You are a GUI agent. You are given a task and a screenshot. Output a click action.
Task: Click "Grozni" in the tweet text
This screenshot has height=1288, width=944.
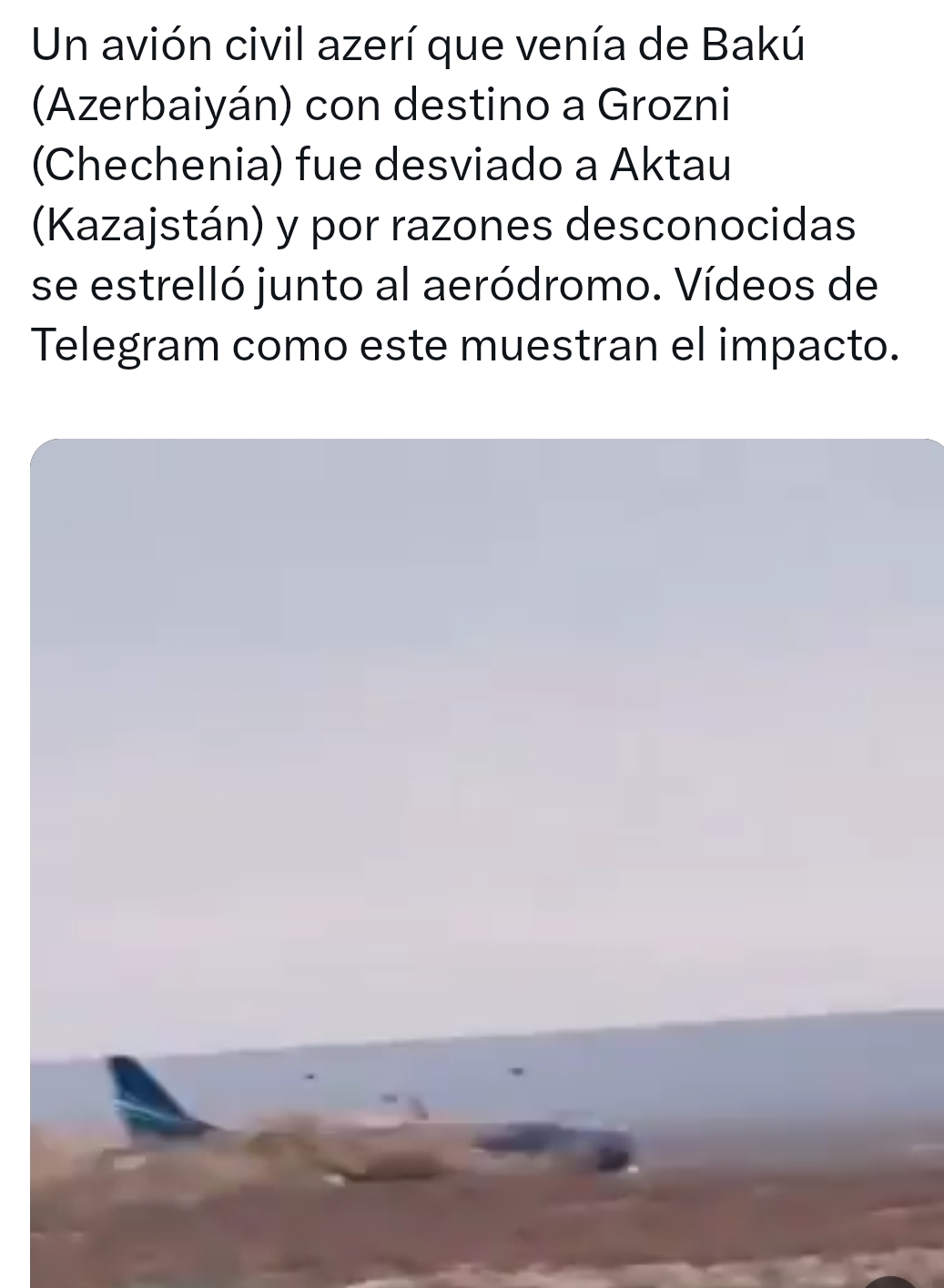coord(664,106)
